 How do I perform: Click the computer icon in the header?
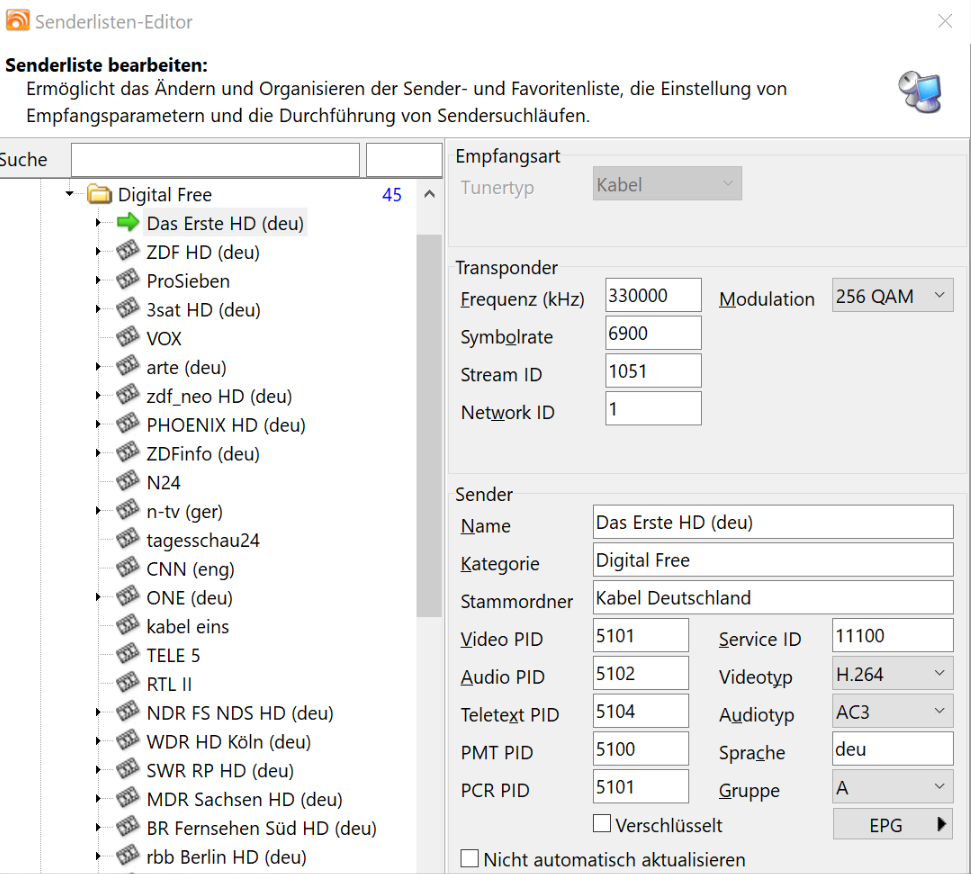[920, 92]
